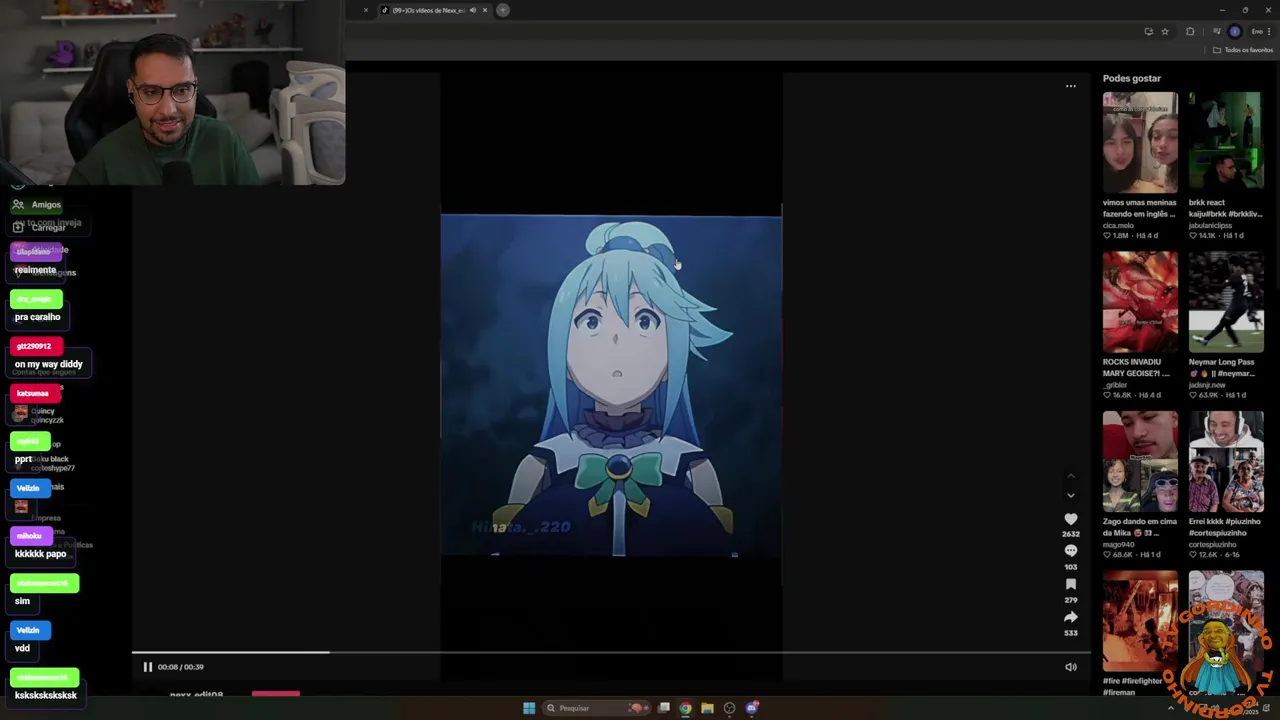
Task: Open the Carregar sidebar item
Action: tap(39, 228)
